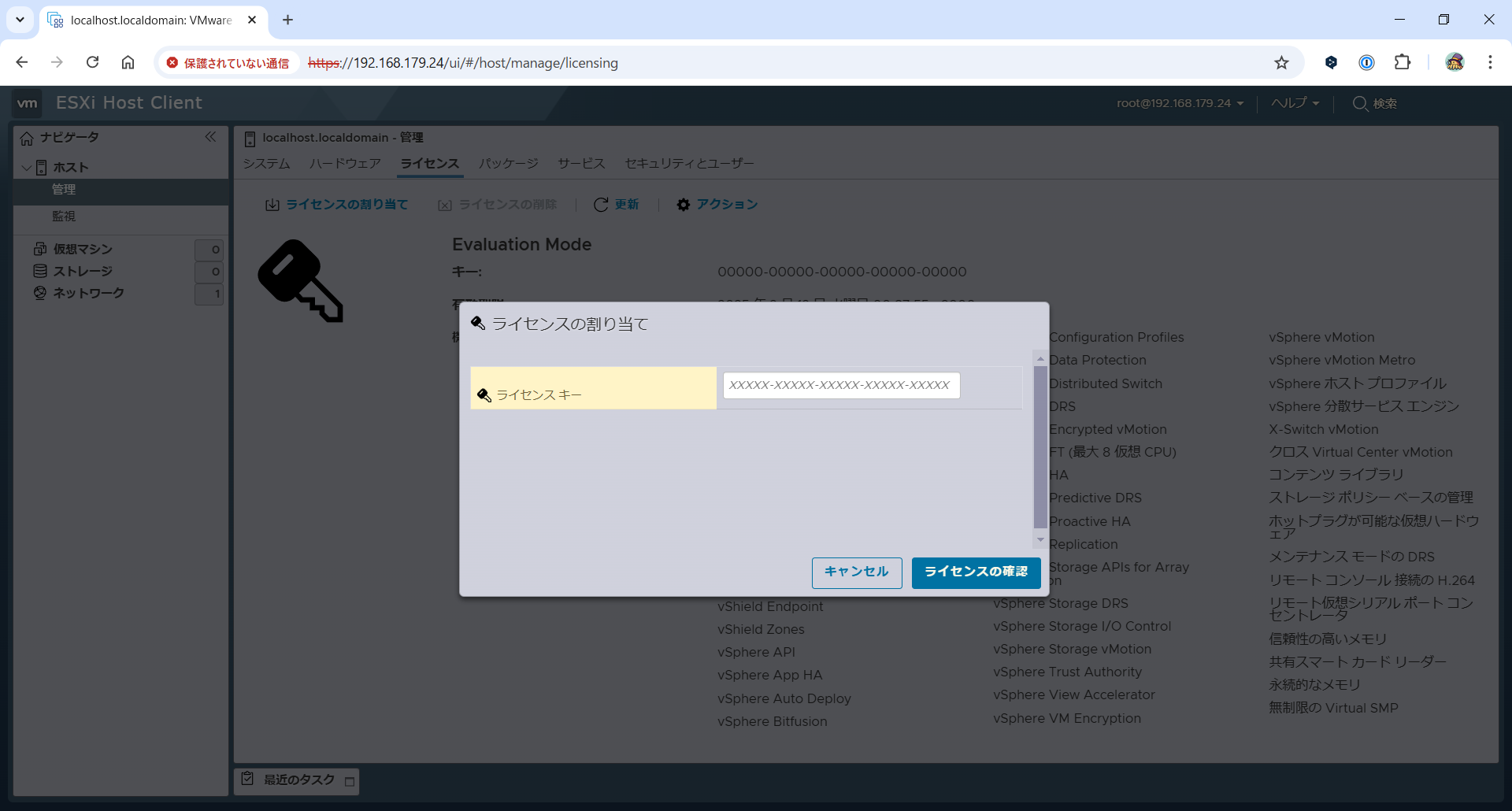This screenshot has width=1512, height=811.
Task: Collapse the navigator panel with double chevron
Action: (x=210, y=137)
